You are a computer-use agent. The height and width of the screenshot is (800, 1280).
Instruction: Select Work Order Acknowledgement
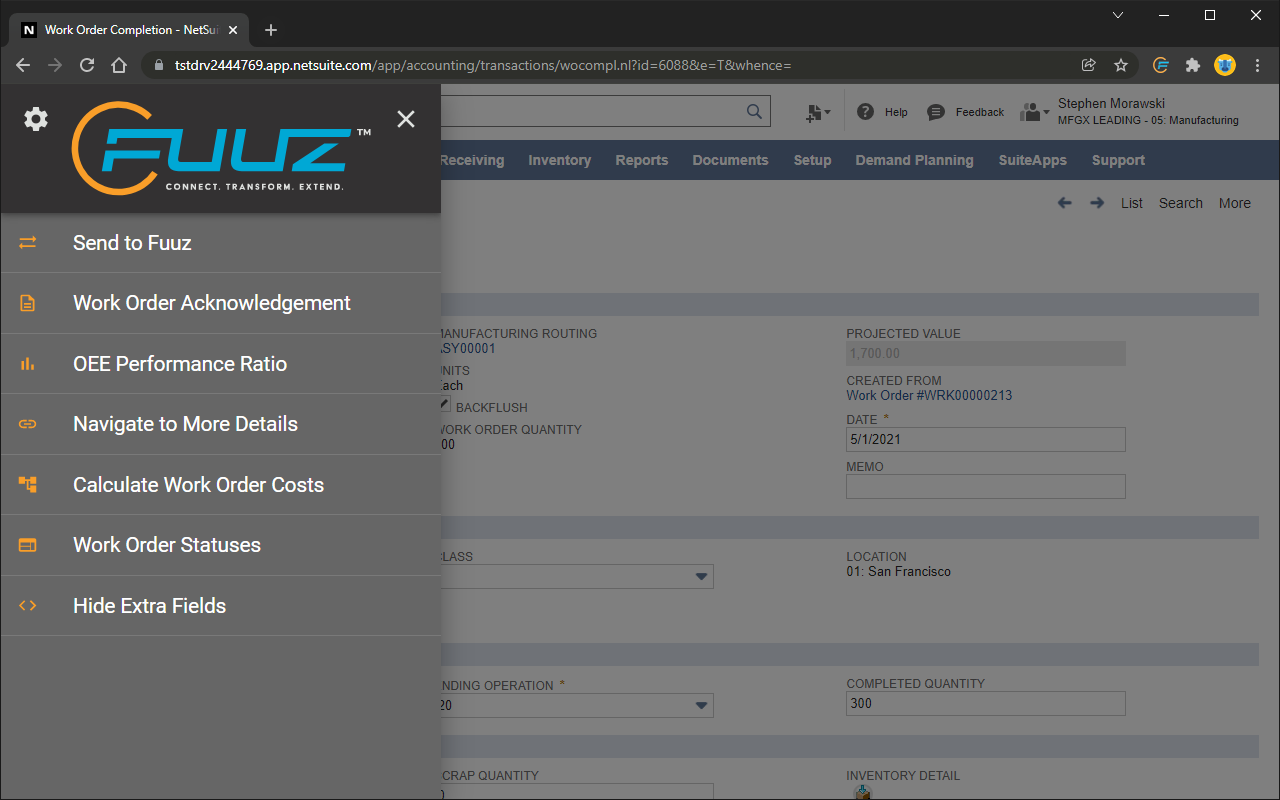211,303
